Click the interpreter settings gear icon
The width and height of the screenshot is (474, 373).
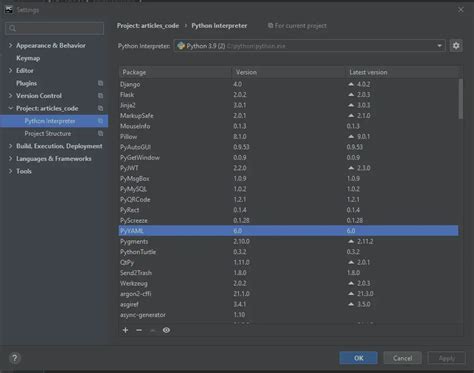[456, 46]
